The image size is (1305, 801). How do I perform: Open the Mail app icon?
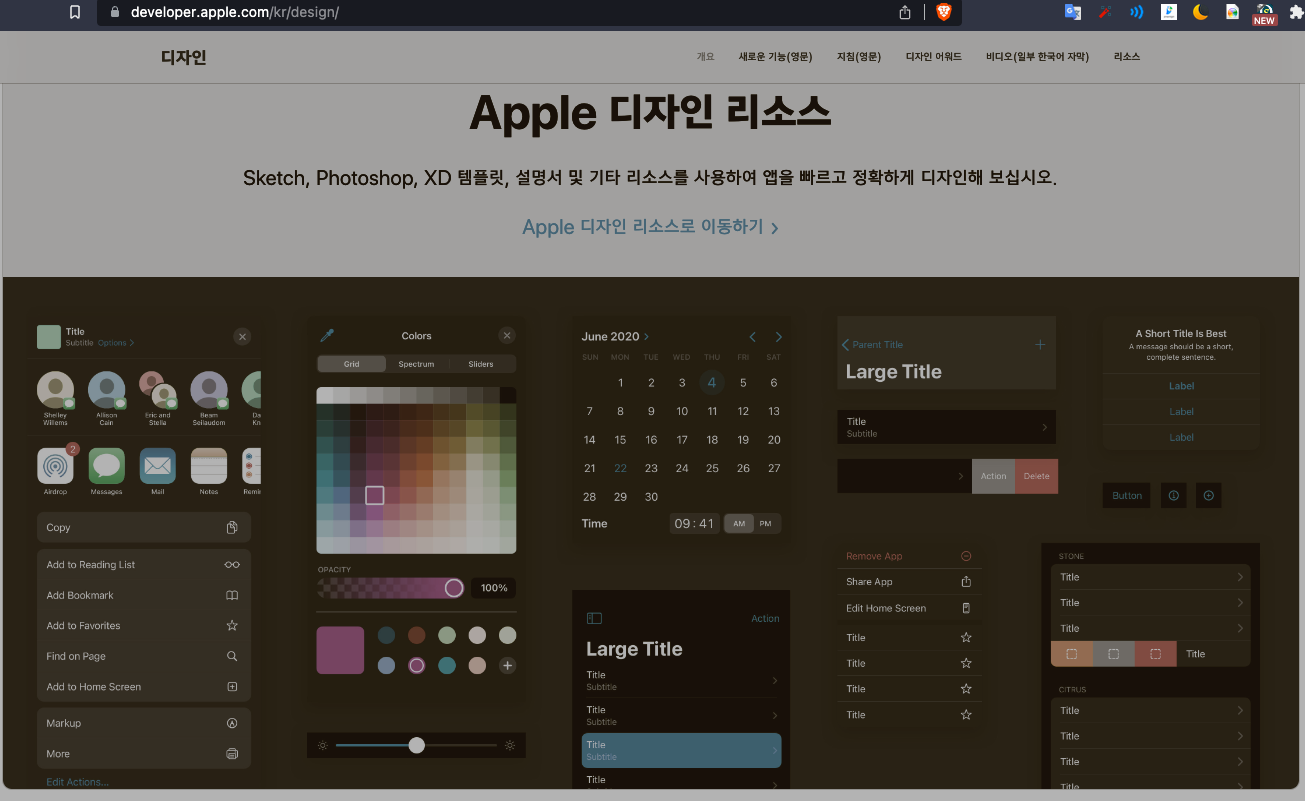(158, 466)
